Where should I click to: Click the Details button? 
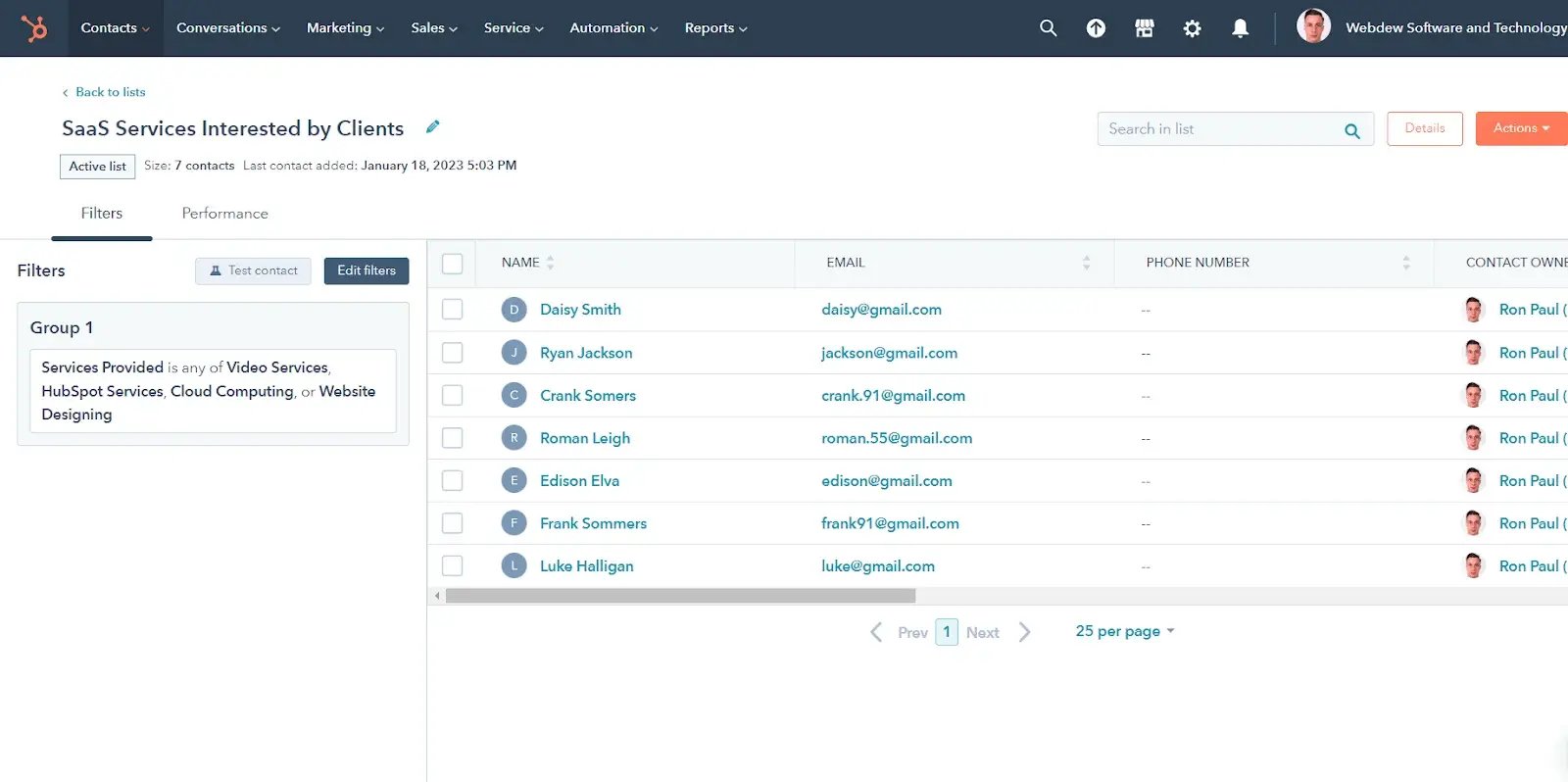click(x=1425, y=128)
